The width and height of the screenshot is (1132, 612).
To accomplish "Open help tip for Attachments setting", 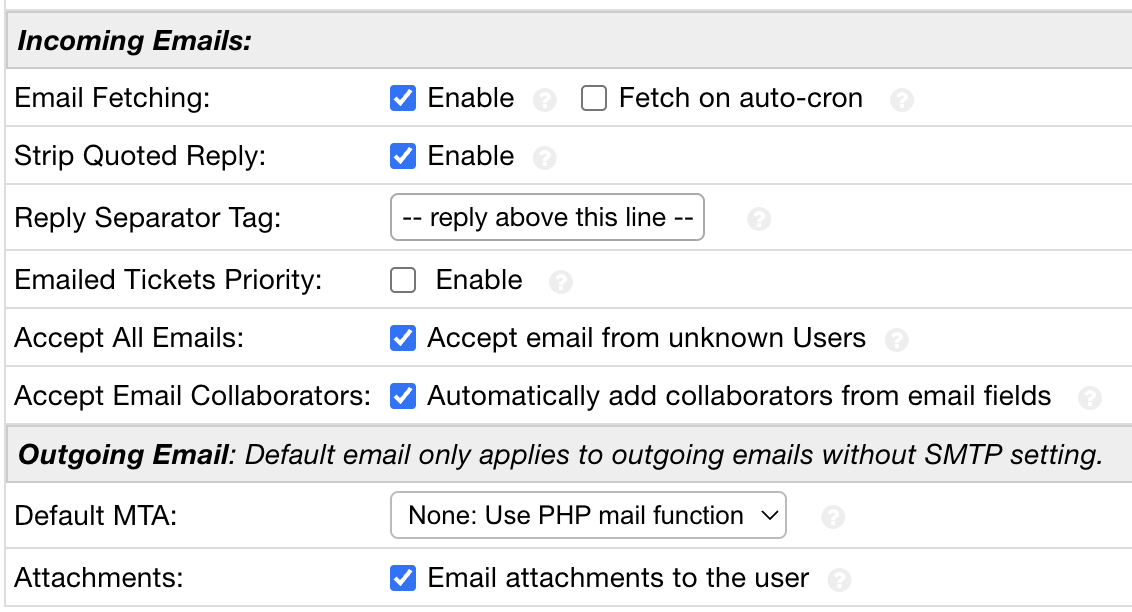I will [840, 580].
